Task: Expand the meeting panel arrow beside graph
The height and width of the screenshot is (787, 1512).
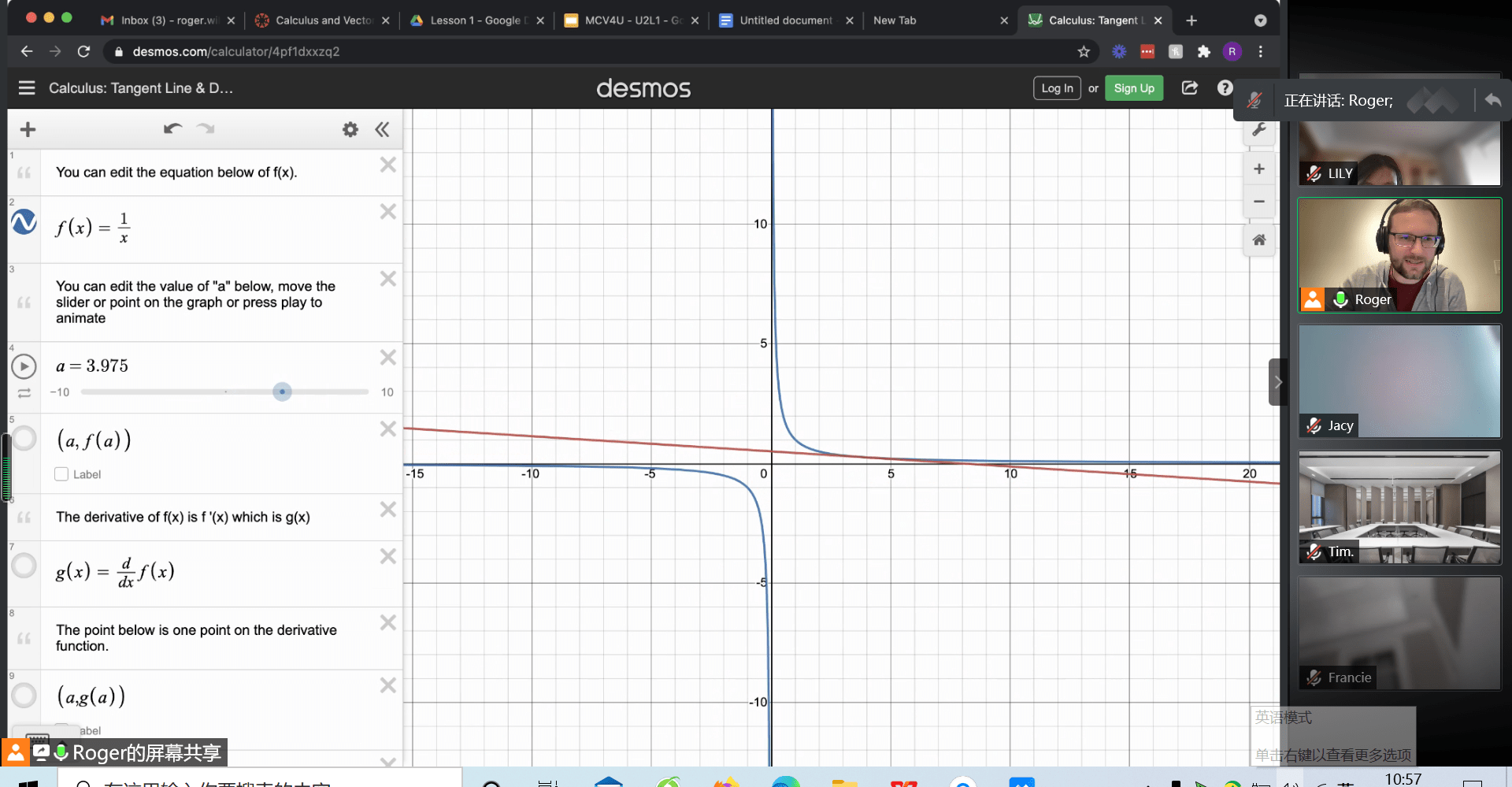Action: [1277, 382]
